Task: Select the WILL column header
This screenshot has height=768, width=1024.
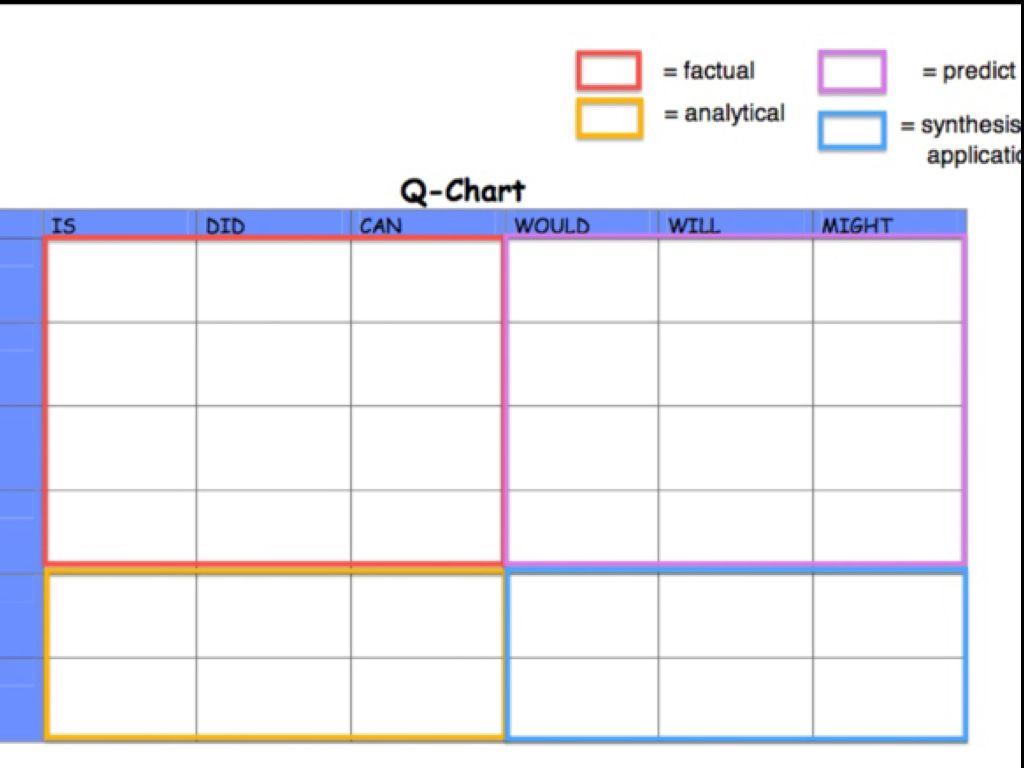Action: tap(693, 226)
